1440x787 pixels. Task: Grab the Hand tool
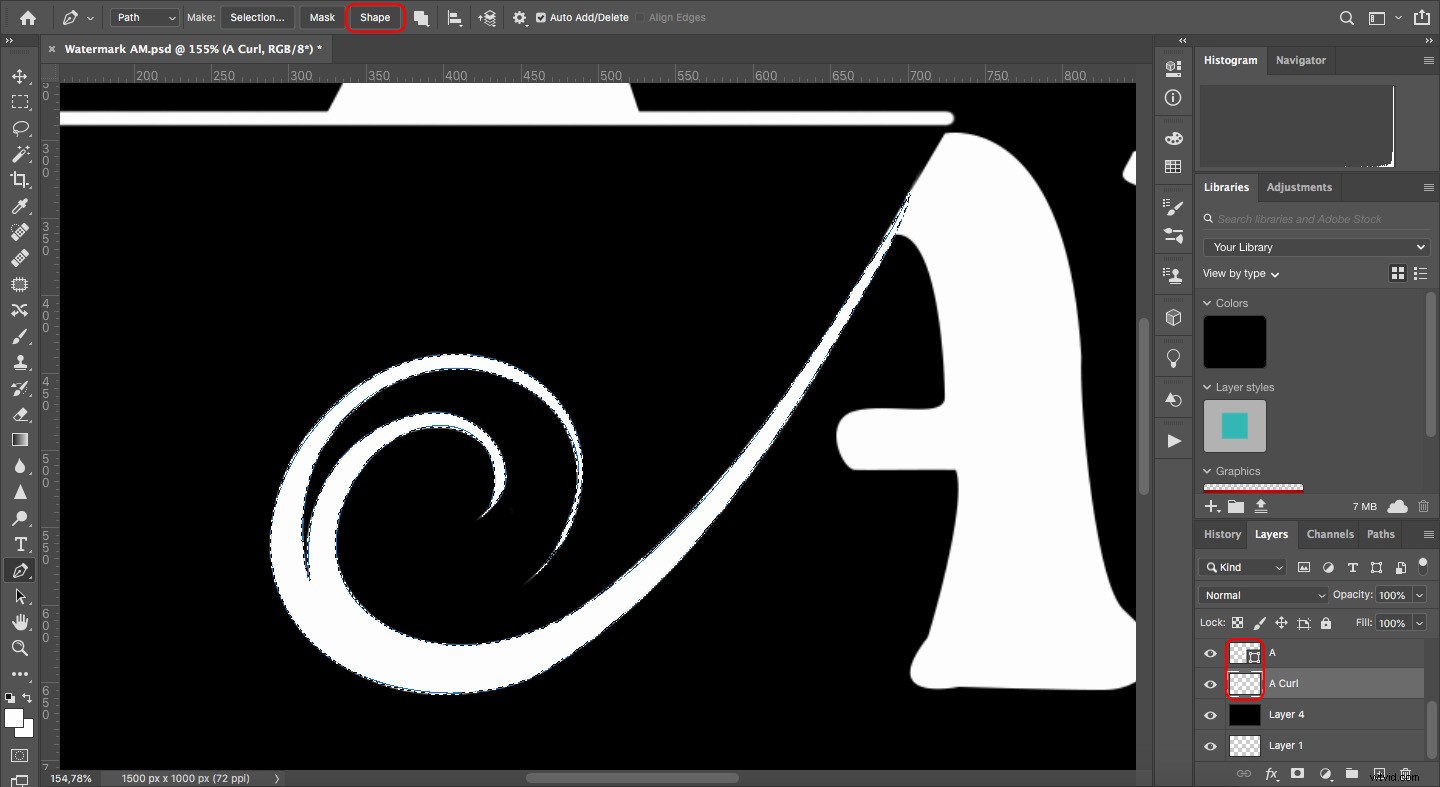(20, 622)
